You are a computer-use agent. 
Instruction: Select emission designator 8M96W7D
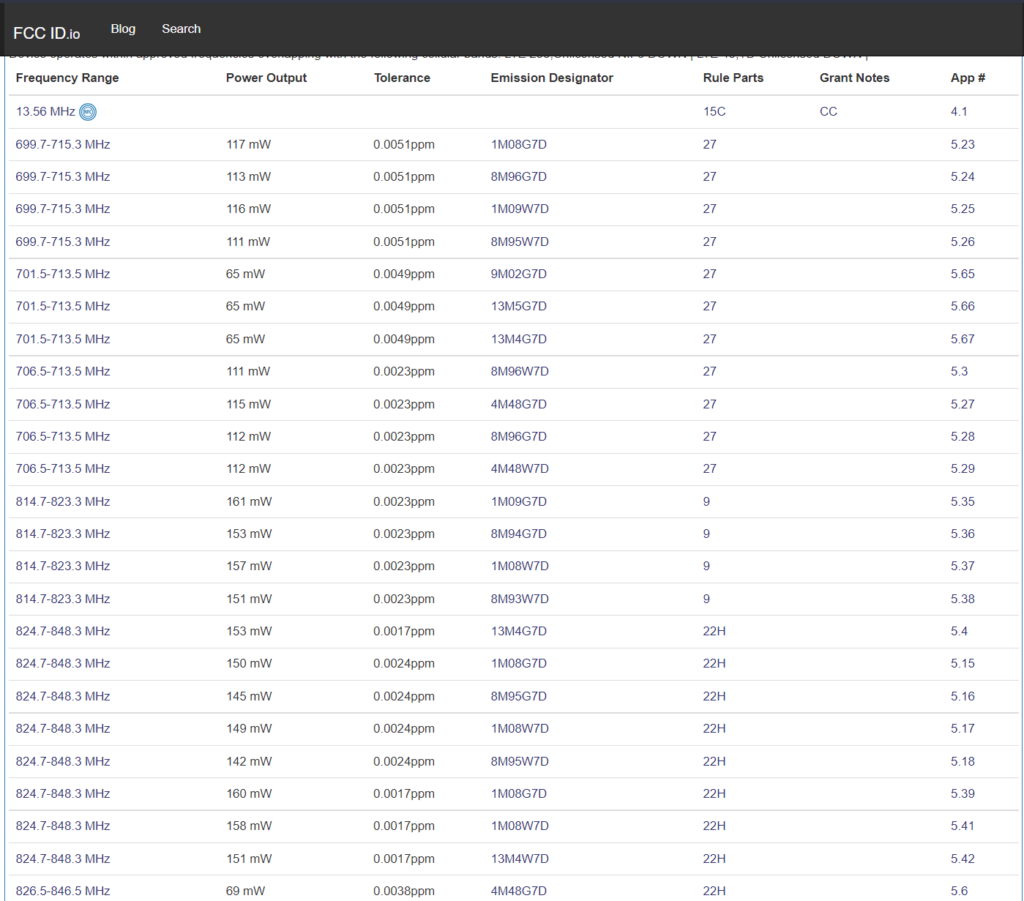(x=519, y=371)
